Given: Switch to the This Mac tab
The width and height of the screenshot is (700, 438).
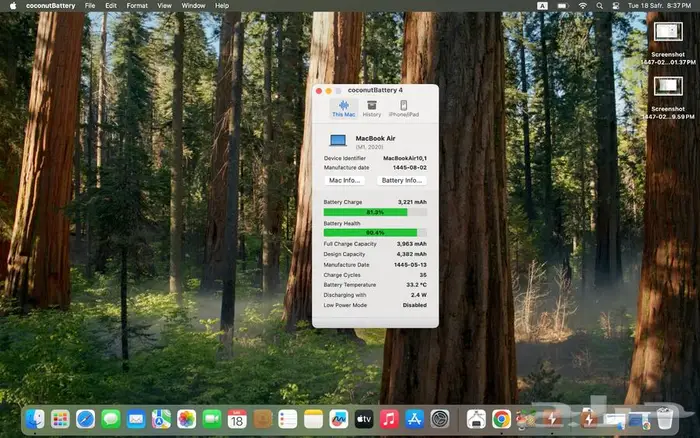Looking at the screenshot, I should pyautogui.click(x=344, y=108).
